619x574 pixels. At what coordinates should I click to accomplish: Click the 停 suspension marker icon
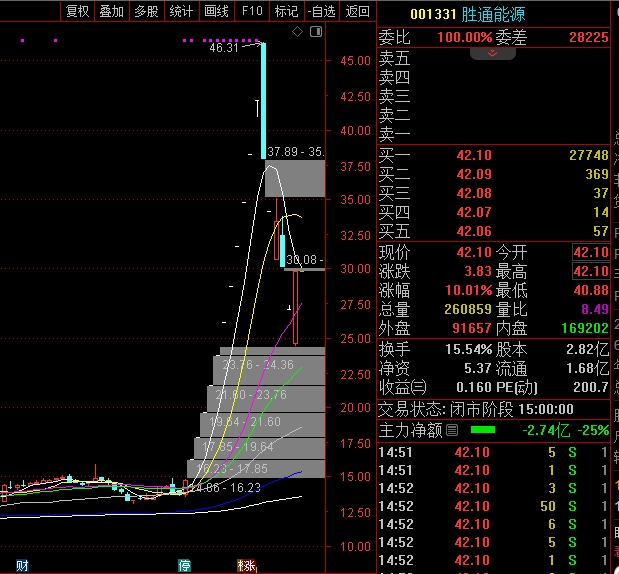click(x=184, y=566)
